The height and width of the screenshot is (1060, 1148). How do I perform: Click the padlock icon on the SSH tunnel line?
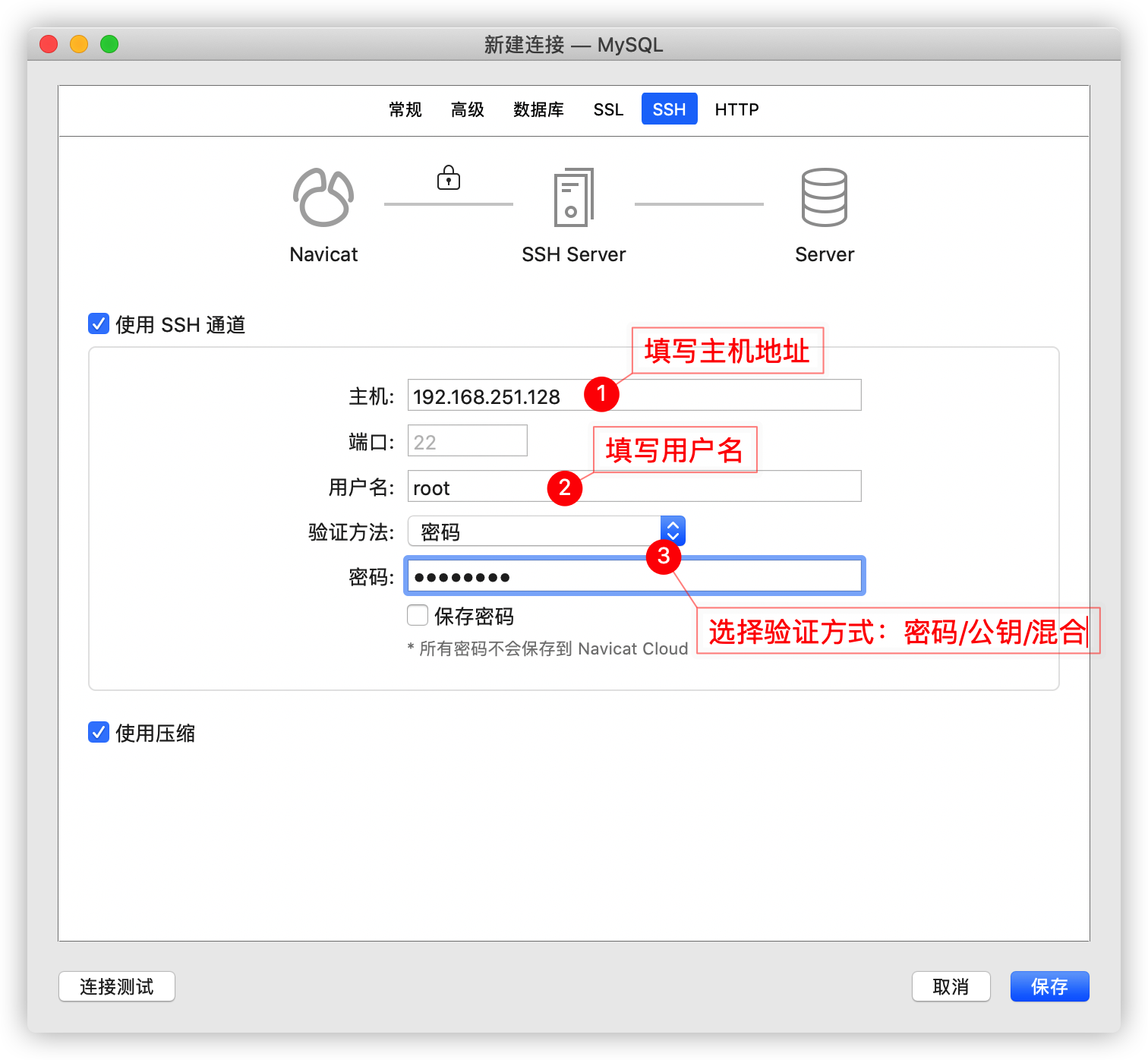point(449,178)
